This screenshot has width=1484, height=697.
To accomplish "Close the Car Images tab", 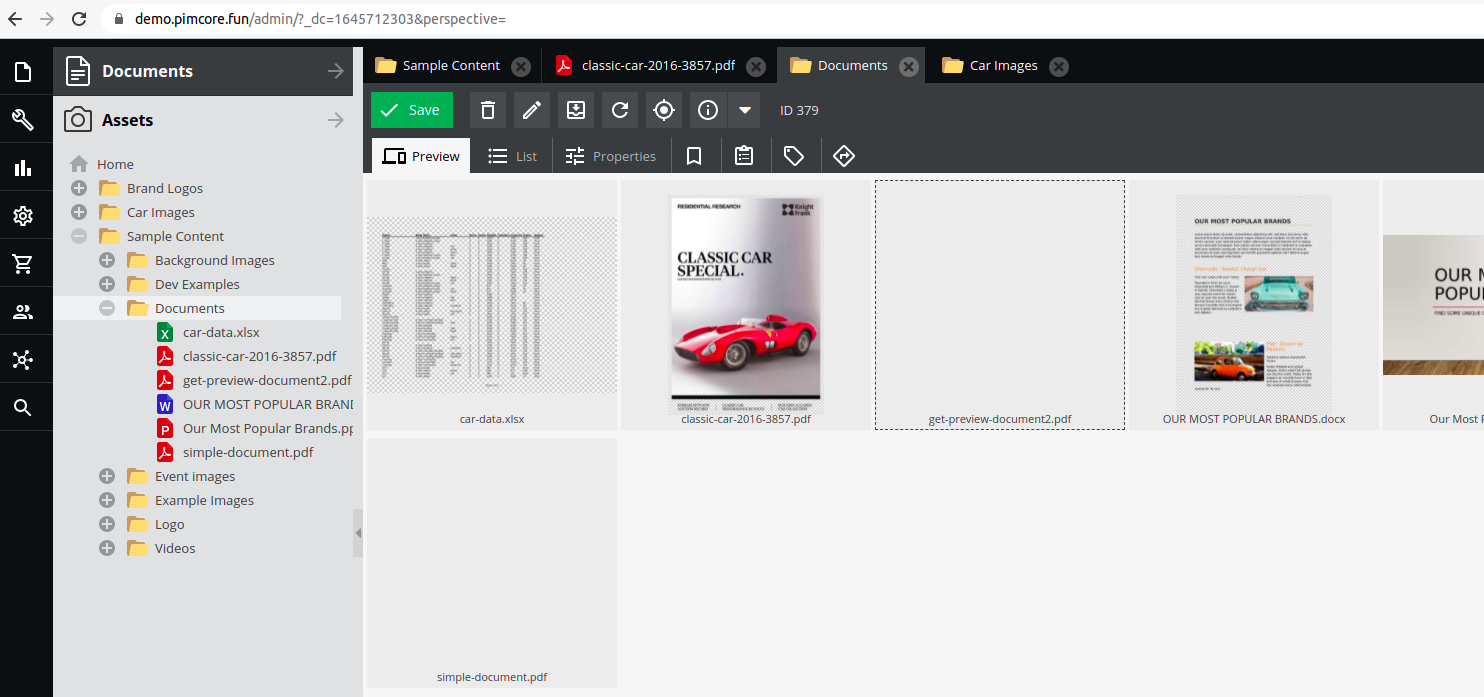I will (x=1058, y=65).
